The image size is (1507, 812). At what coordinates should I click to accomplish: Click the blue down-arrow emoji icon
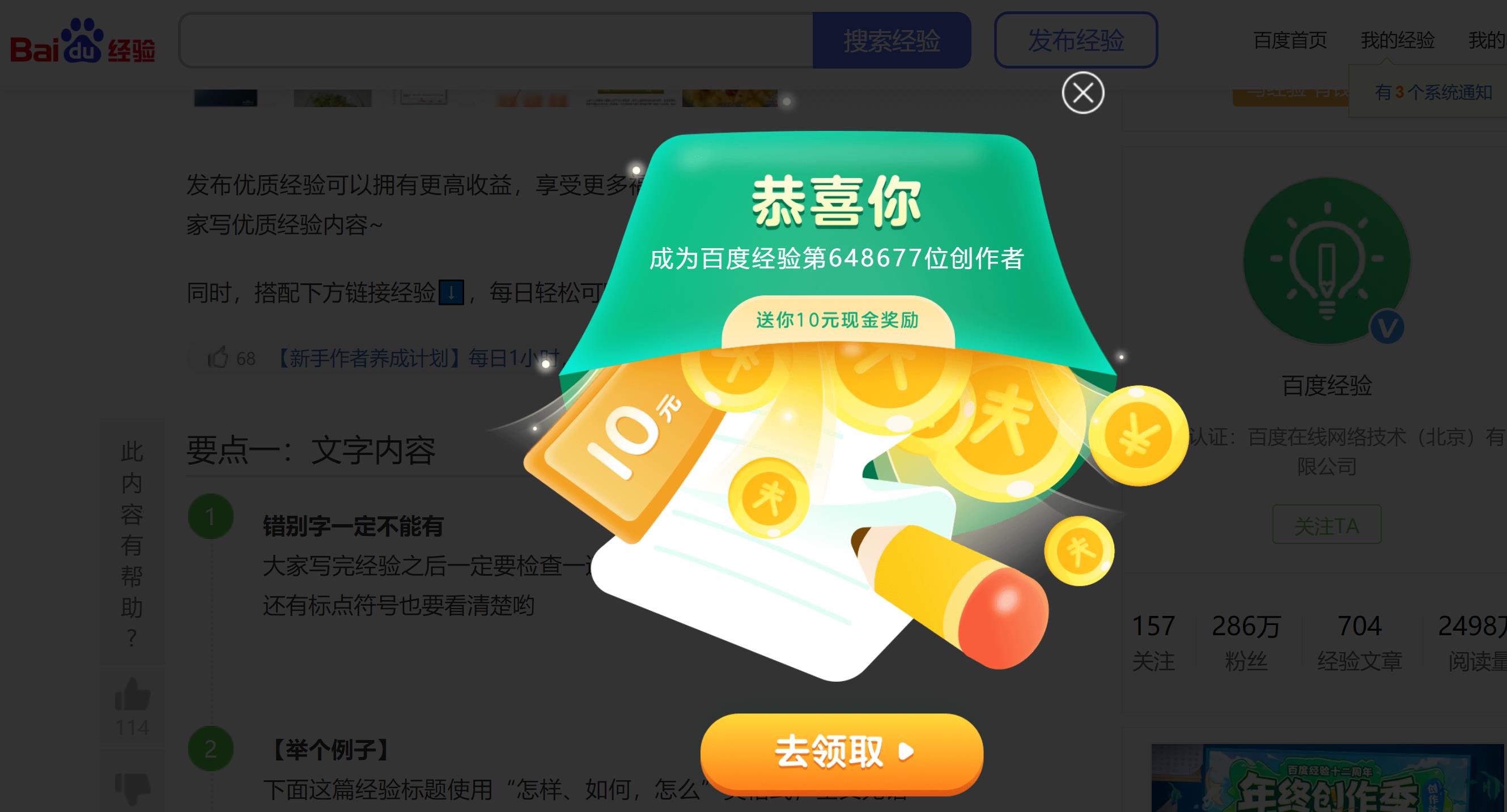(x=451, y=292)
